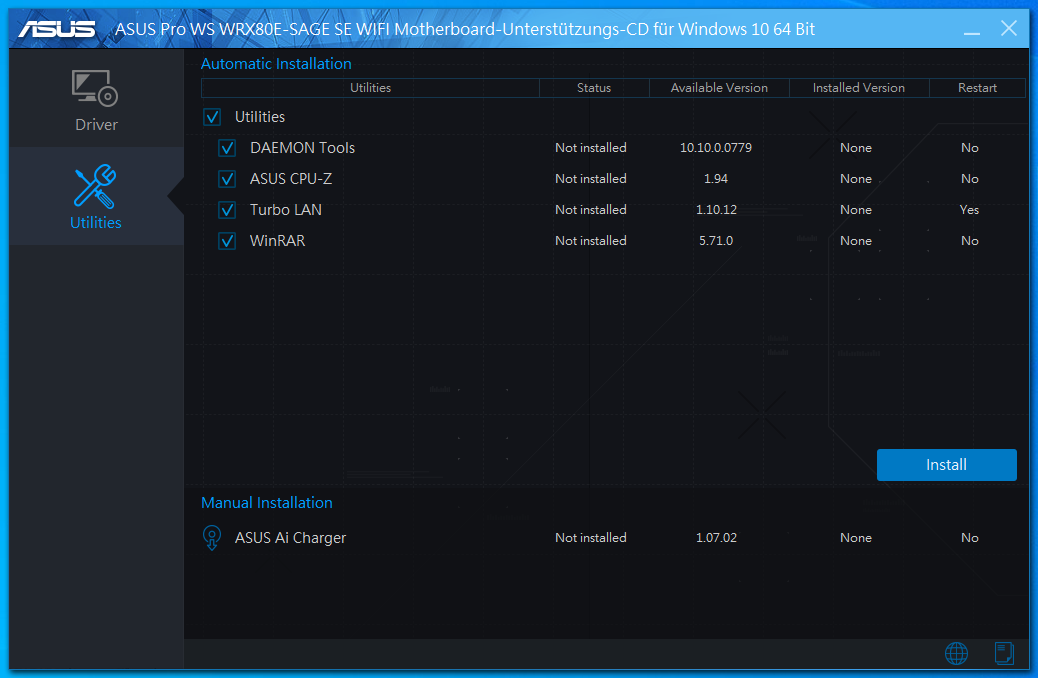Toggle the Utilities select-all checkbox
1038x678 pixels.
click(212, 117)
